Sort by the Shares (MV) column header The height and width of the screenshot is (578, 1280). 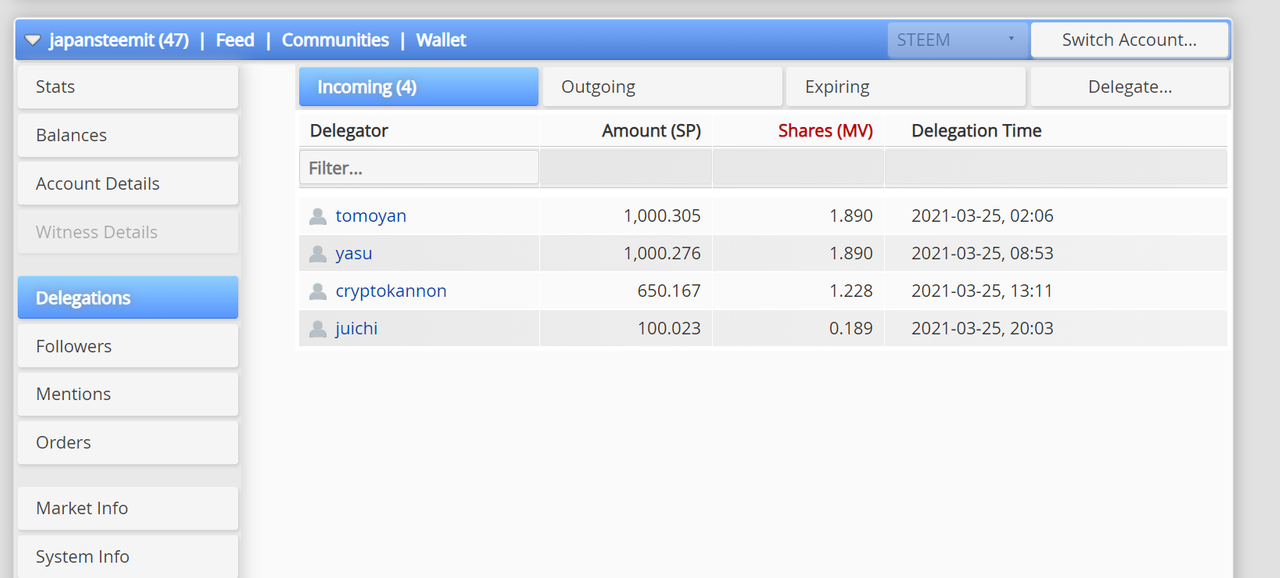click(825, 131)
